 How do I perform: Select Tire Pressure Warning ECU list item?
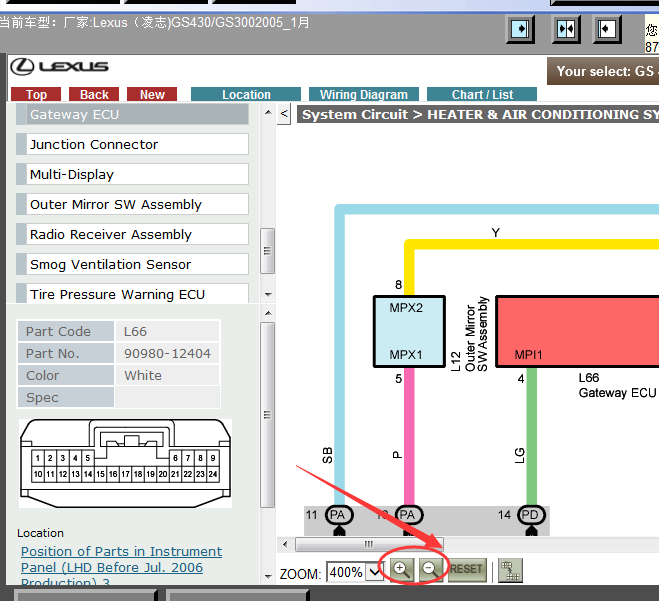132,293
